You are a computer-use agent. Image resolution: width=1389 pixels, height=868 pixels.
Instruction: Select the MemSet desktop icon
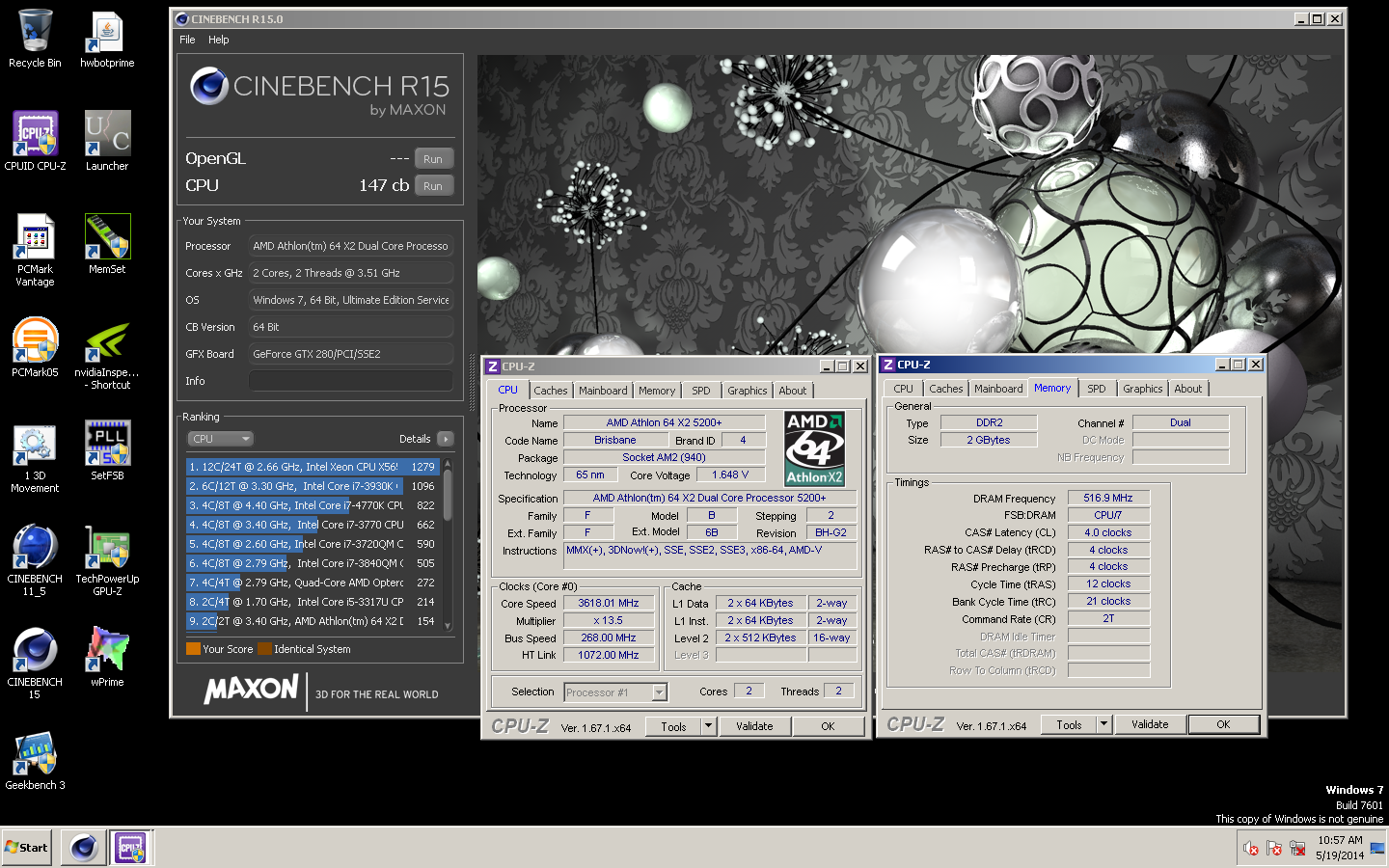pos(107,244)
